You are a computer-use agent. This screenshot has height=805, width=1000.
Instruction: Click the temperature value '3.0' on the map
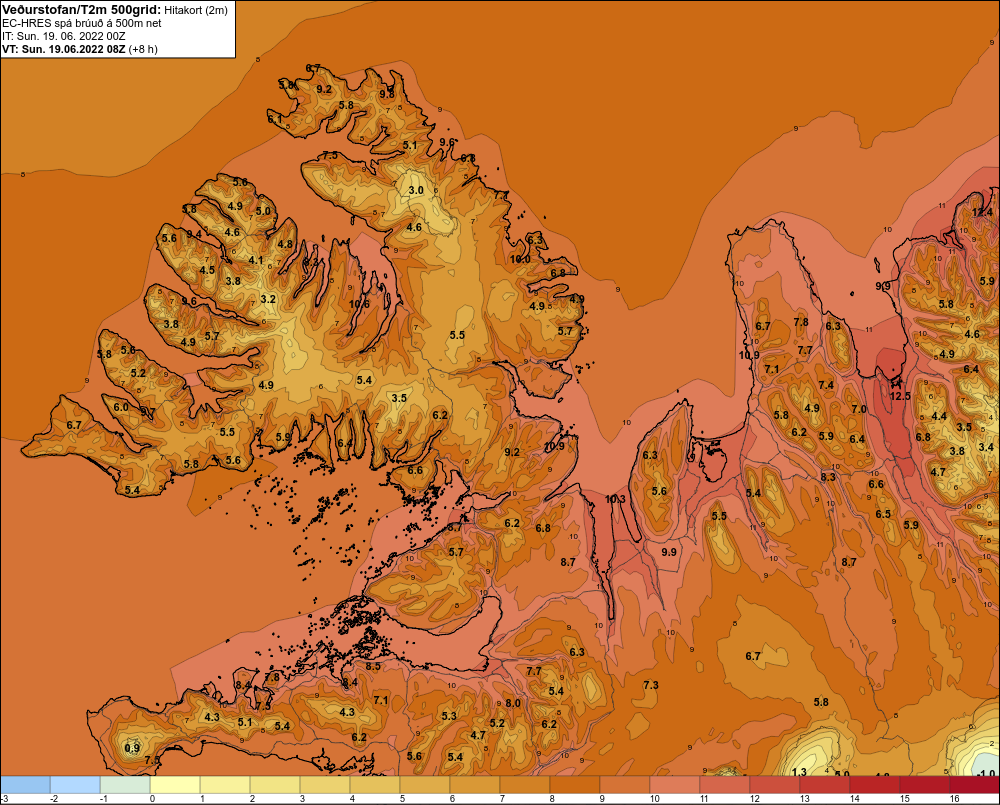click(416, 190)
